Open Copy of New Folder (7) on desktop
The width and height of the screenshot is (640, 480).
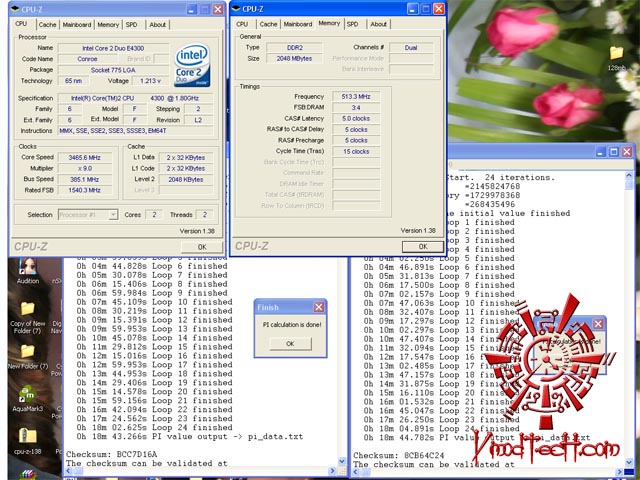[x=28, y=318]
